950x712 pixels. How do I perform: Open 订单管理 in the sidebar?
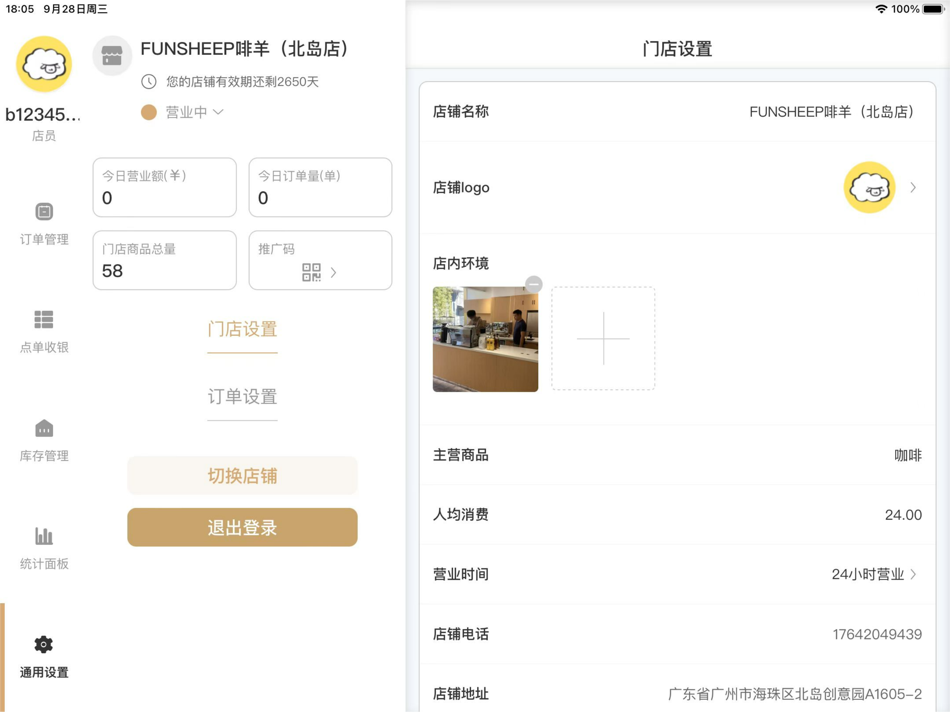[44, 224]
